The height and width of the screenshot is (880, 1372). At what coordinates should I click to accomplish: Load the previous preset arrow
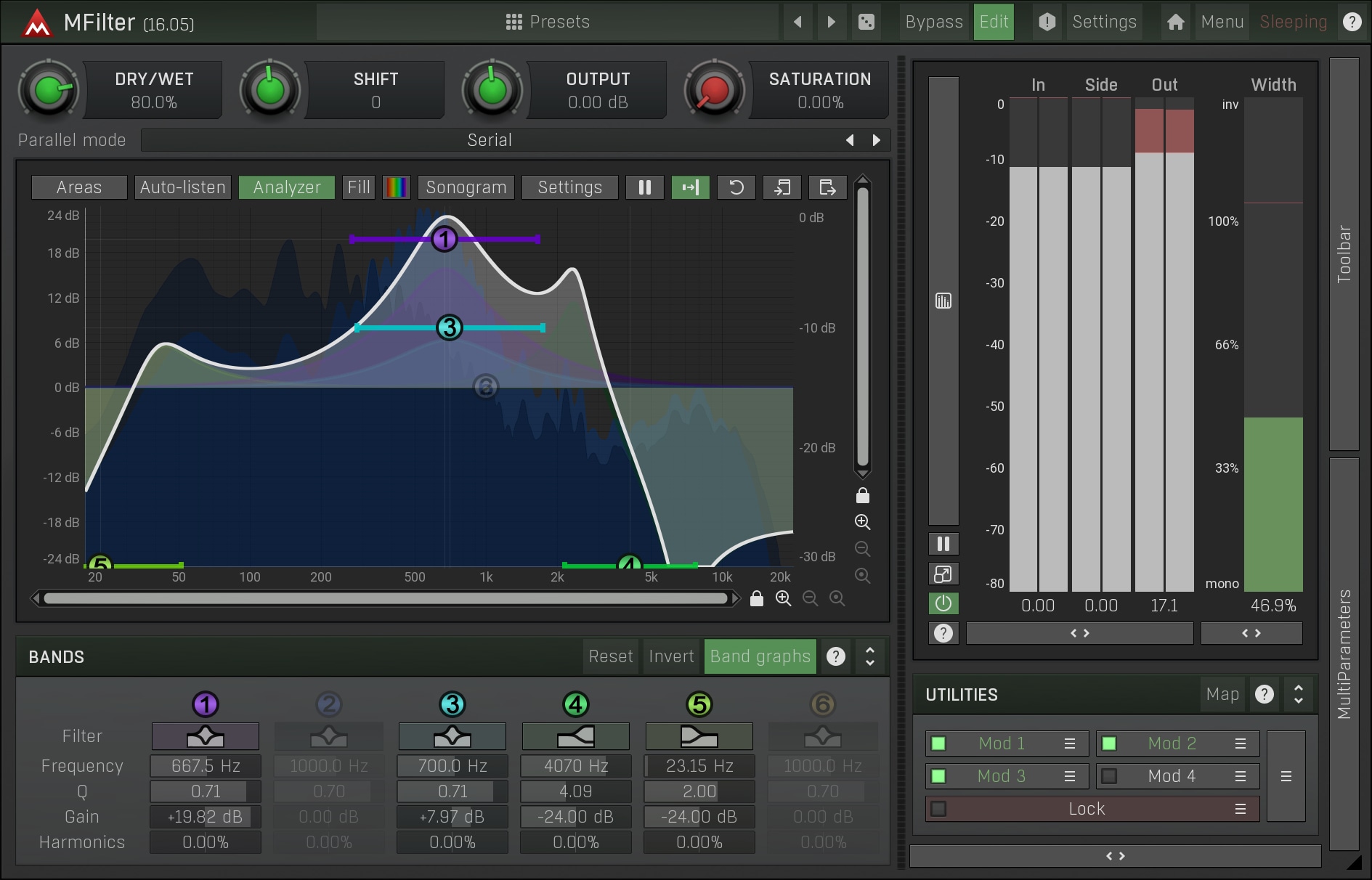[798, 22]
